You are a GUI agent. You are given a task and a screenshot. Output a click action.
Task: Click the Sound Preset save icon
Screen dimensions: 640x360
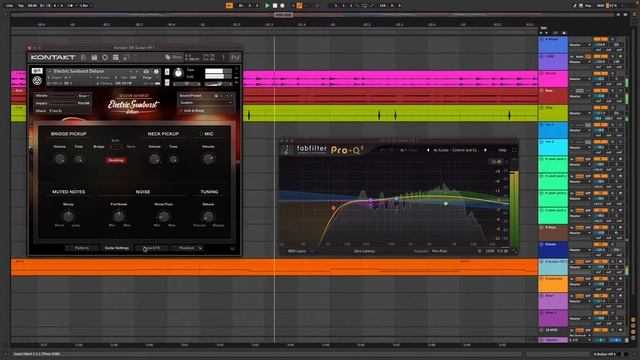(216, 96)
